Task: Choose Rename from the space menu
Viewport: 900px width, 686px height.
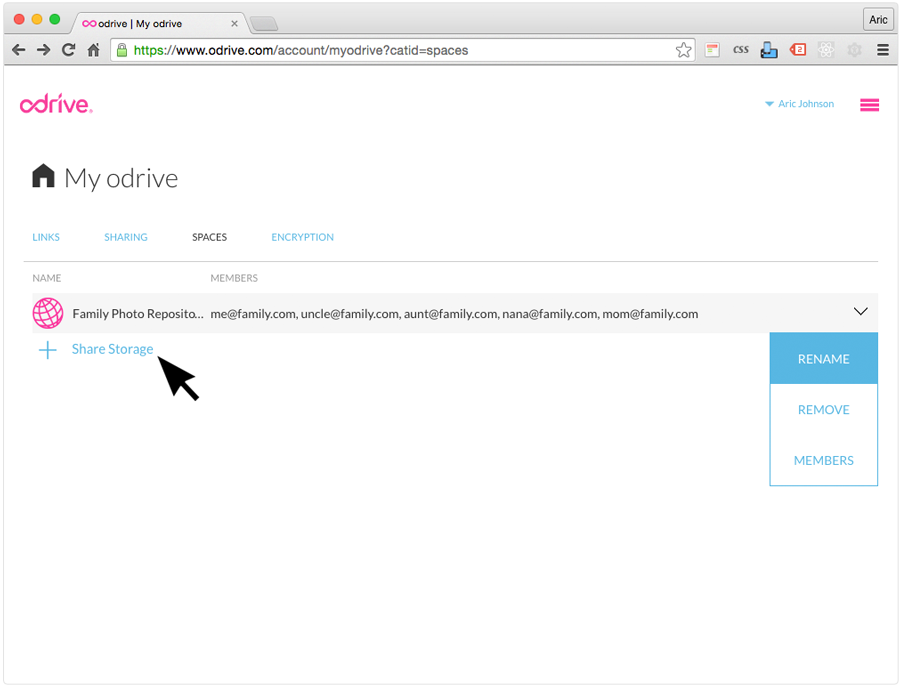Action: [824, 359]
